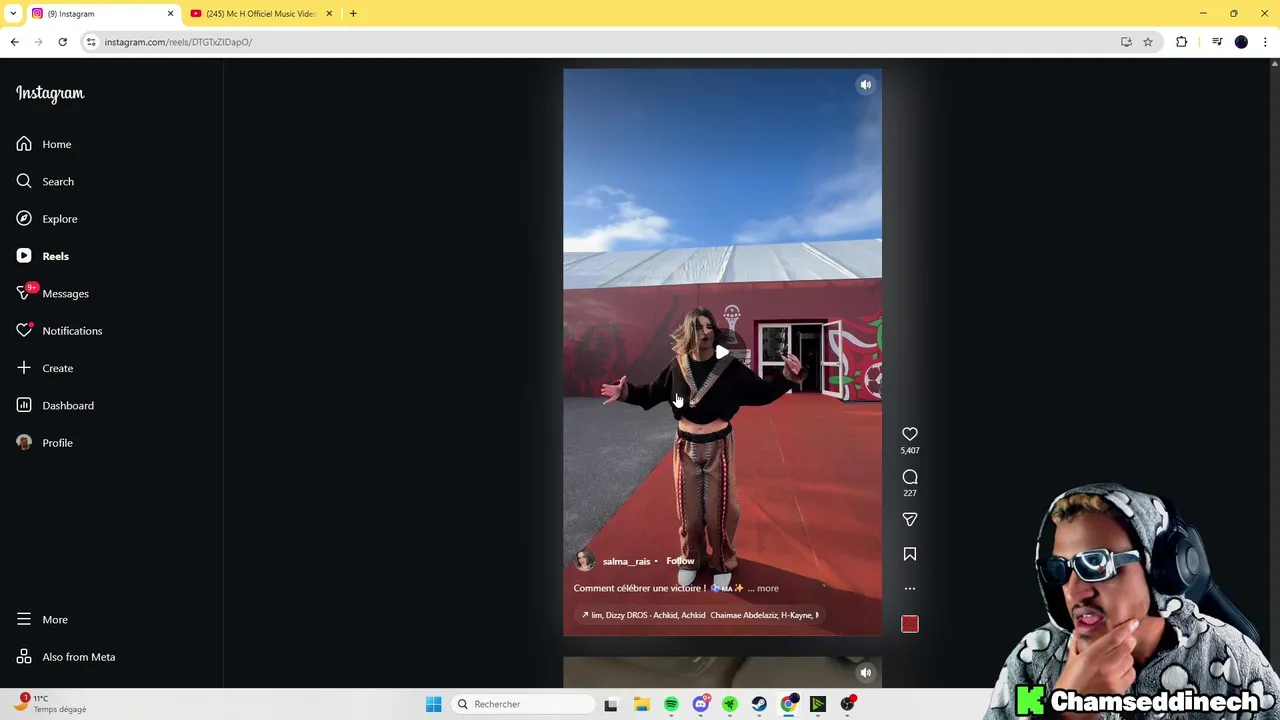The width and height of the screenshot is (1280, 720).
Task: Open Chrome media controls
Action: click(1217, 42)
